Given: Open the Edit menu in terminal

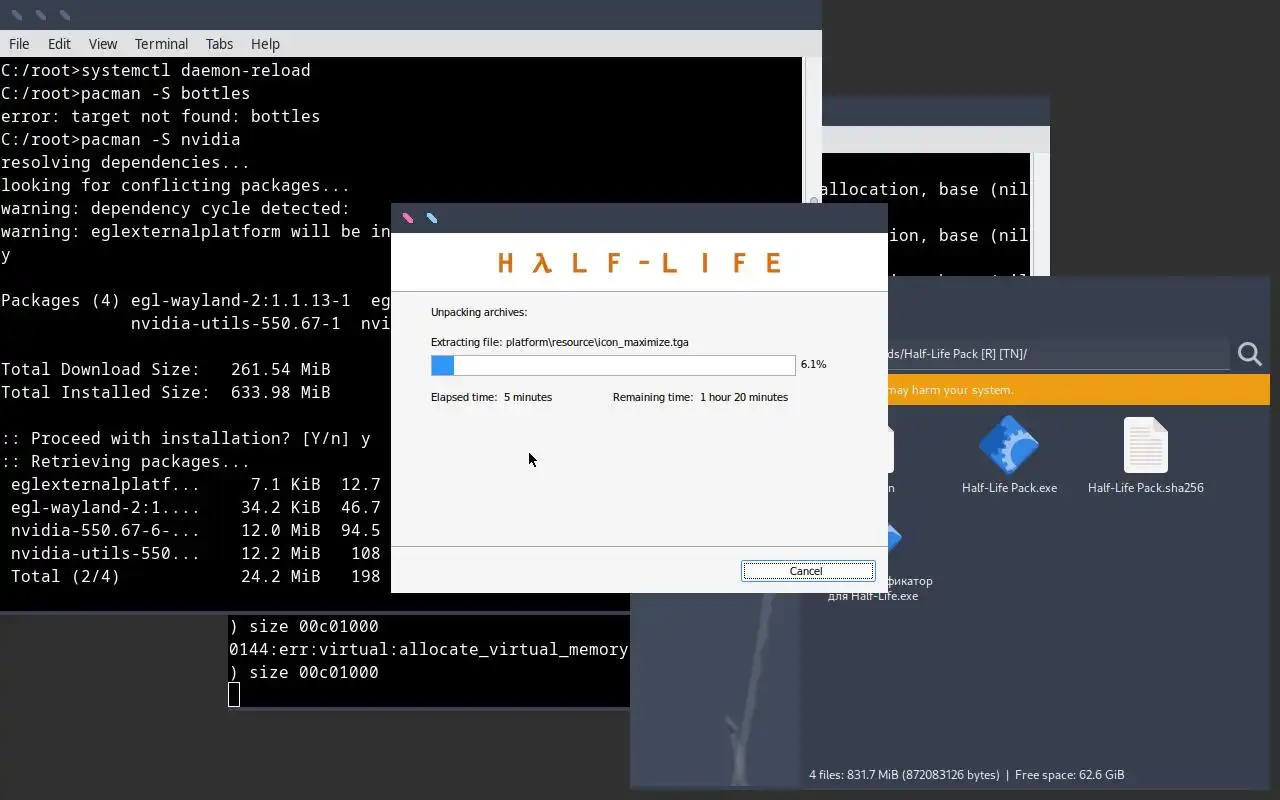Looking at the screenshot, I should [59, 44].
